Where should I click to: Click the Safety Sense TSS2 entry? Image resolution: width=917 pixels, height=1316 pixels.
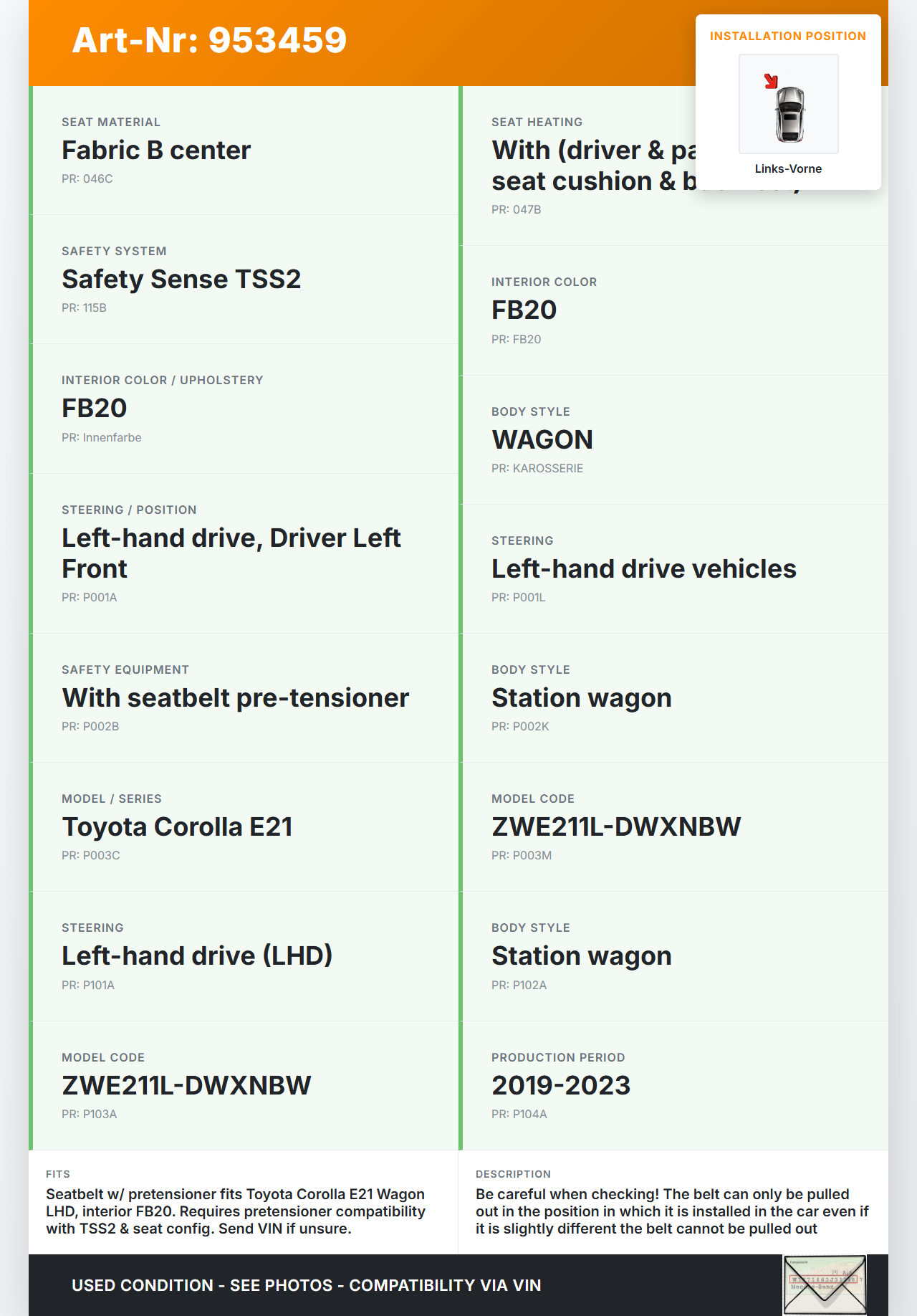tap(181, 280)
